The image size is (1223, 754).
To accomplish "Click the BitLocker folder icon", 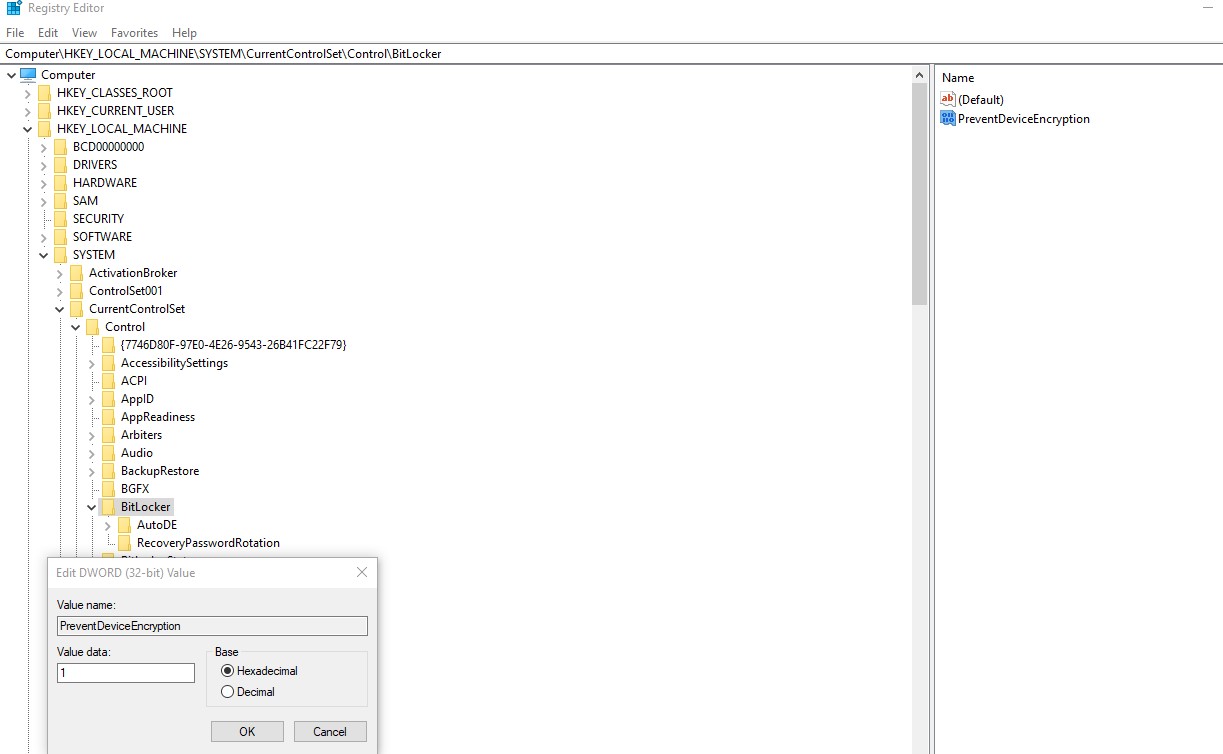I will [x=108, y=507].
